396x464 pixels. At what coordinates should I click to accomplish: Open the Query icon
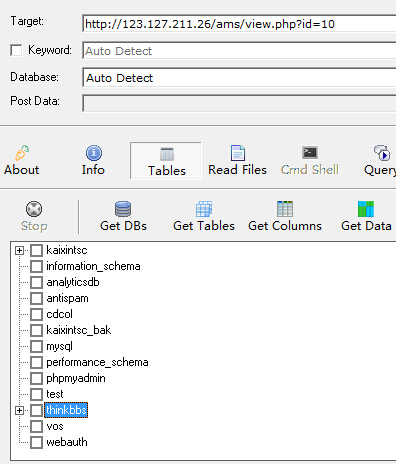(382, 153)
